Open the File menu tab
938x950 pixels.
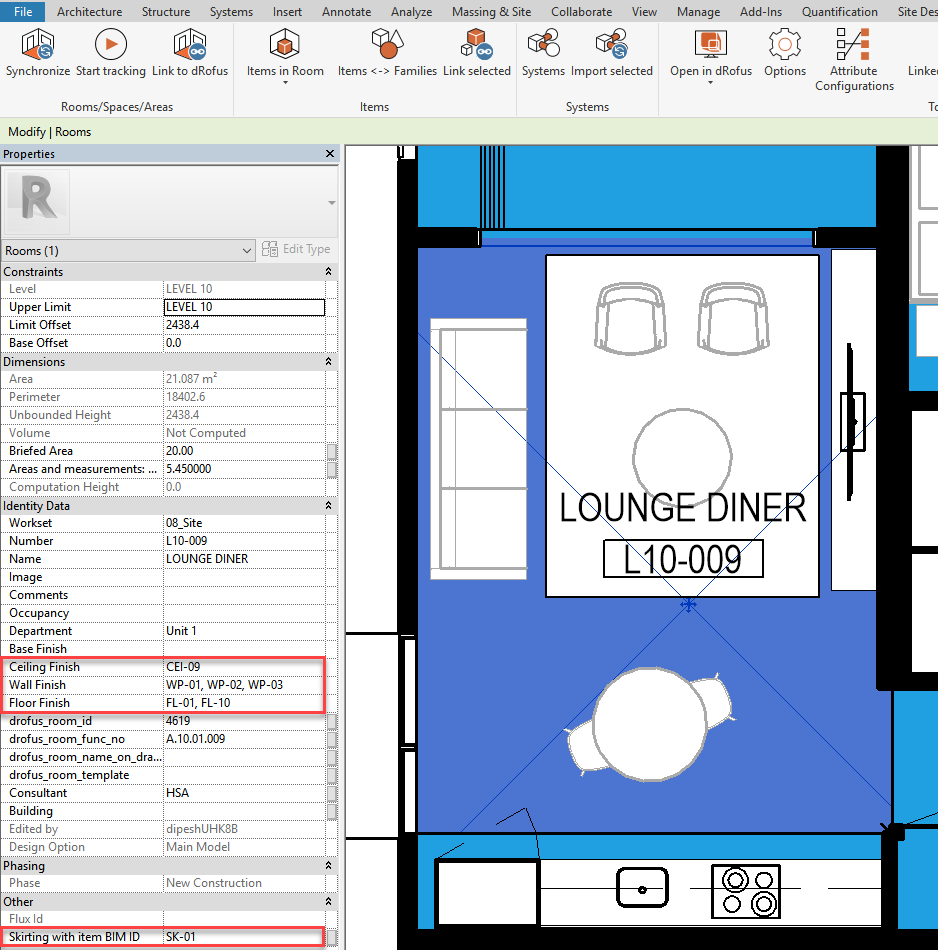tap(22, 12)
